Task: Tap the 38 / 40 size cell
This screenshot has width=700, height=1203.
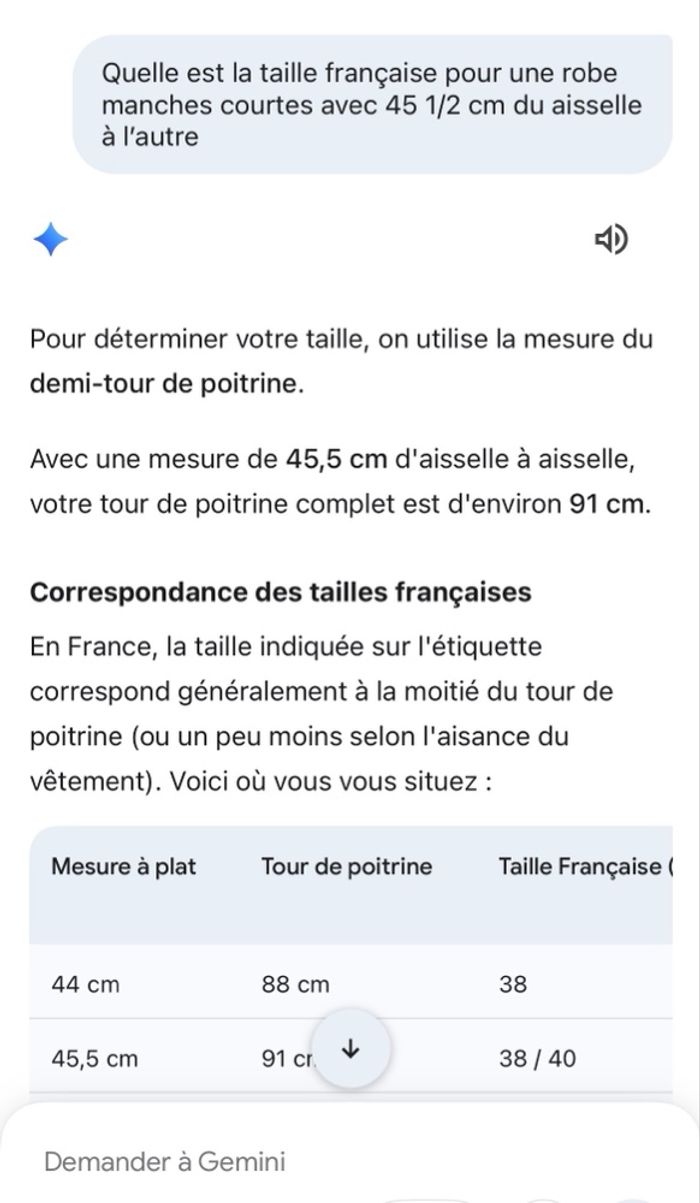Action: 537,1058
